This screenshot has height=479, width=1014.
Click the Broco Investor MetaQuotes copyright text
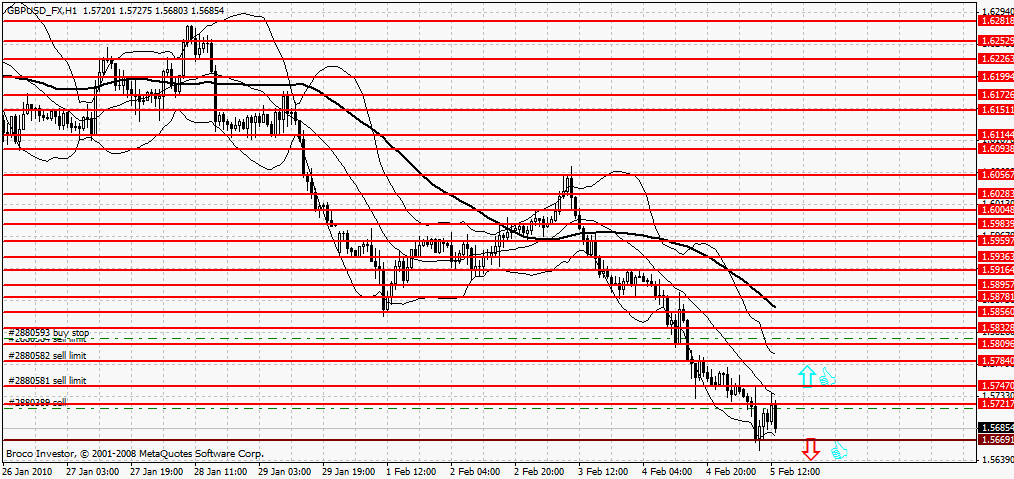135,454
